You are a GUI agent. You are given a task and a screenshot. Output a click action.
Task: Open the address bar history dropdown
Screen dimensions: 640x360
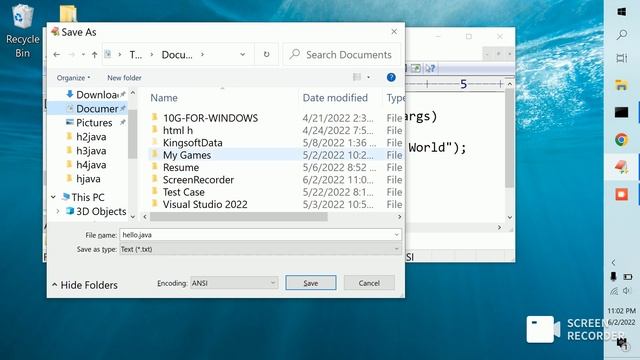click(242, 54)
